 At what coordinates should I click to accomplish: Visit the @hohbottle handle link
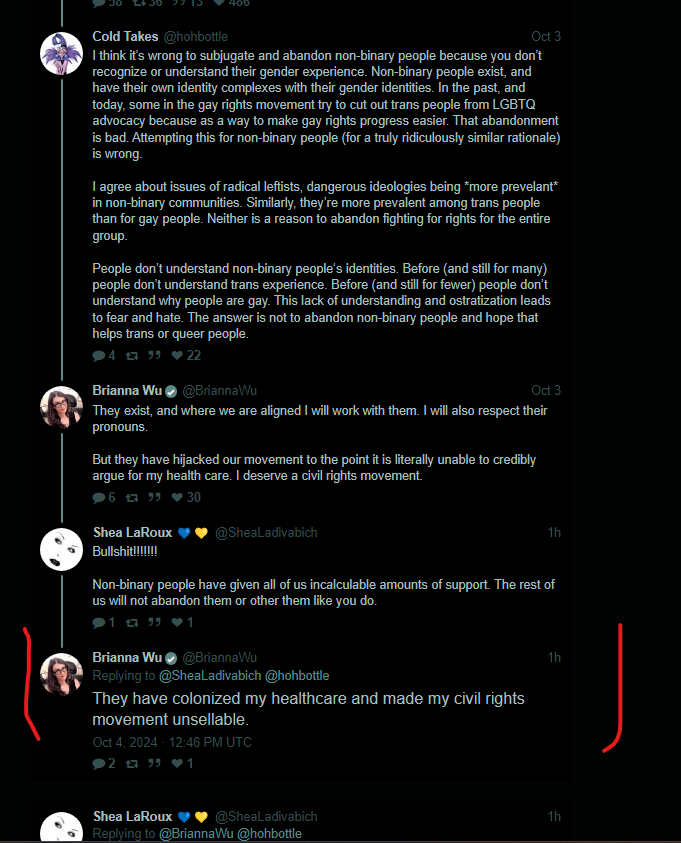(196, 37)
